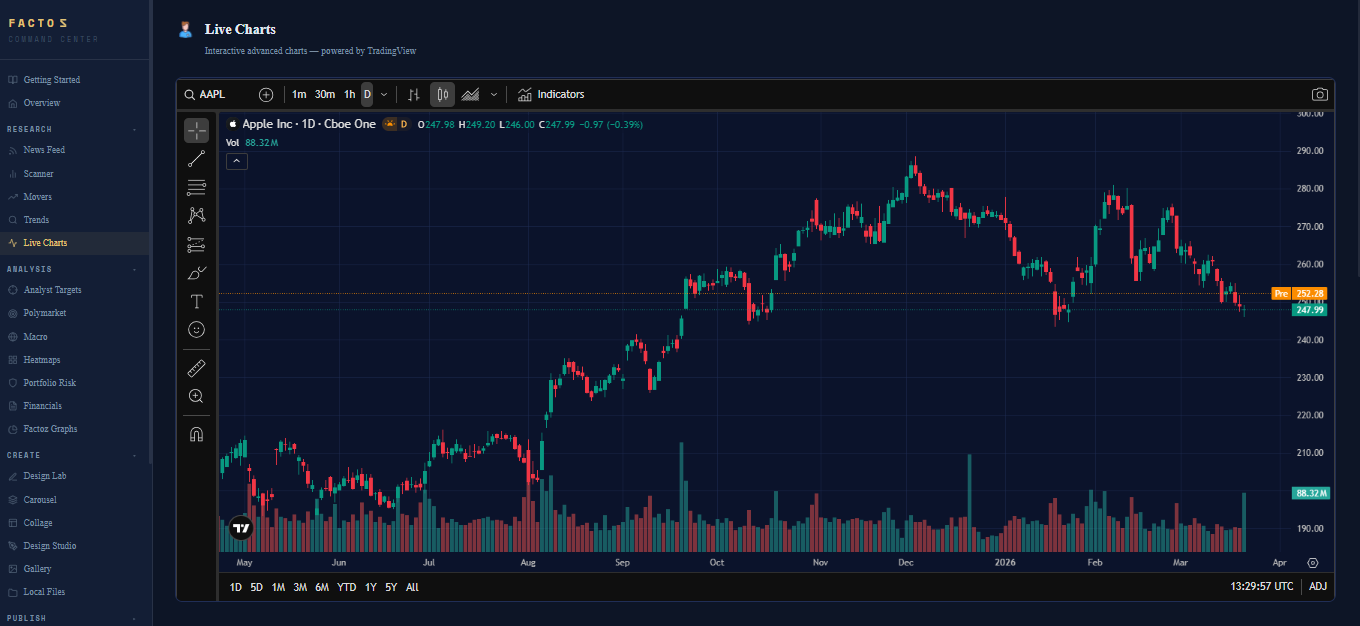Screen dimensions: 1360x626
Task: Open the Fibonacci retracement tool
Action: (196, 186)
